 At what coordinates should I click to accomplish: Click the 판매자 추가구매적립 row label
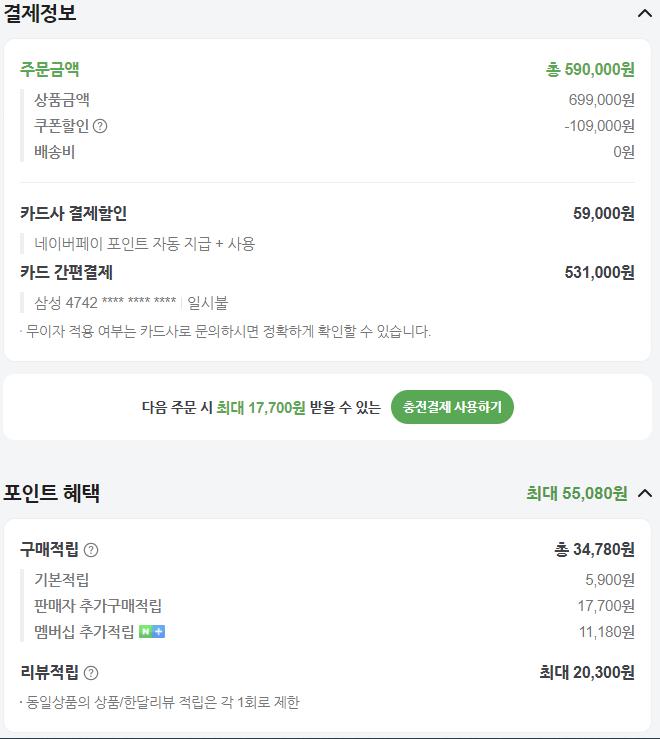tap(98, 606)
